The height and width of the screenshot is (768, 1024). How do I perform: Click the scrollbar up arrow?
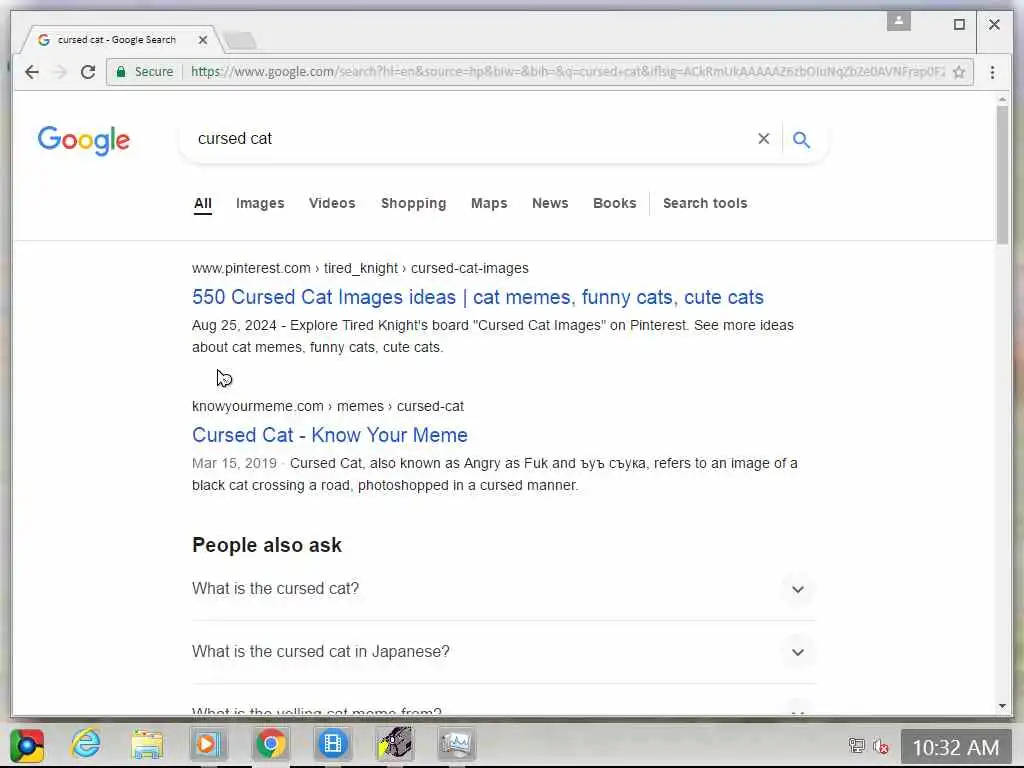[1002, 99]
